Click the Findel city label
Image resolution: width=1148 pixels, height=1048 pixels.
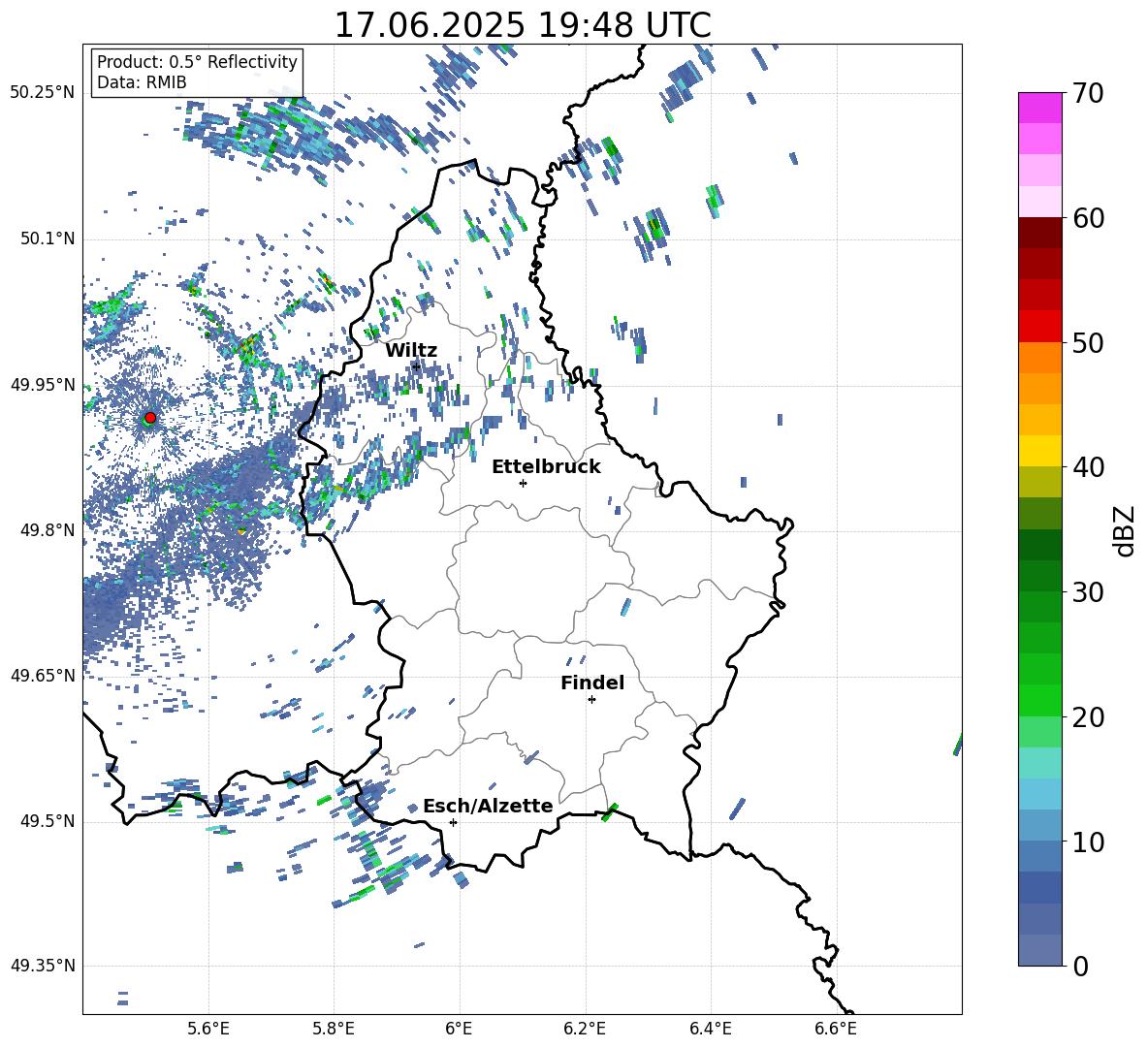click(x=592, y=683)
